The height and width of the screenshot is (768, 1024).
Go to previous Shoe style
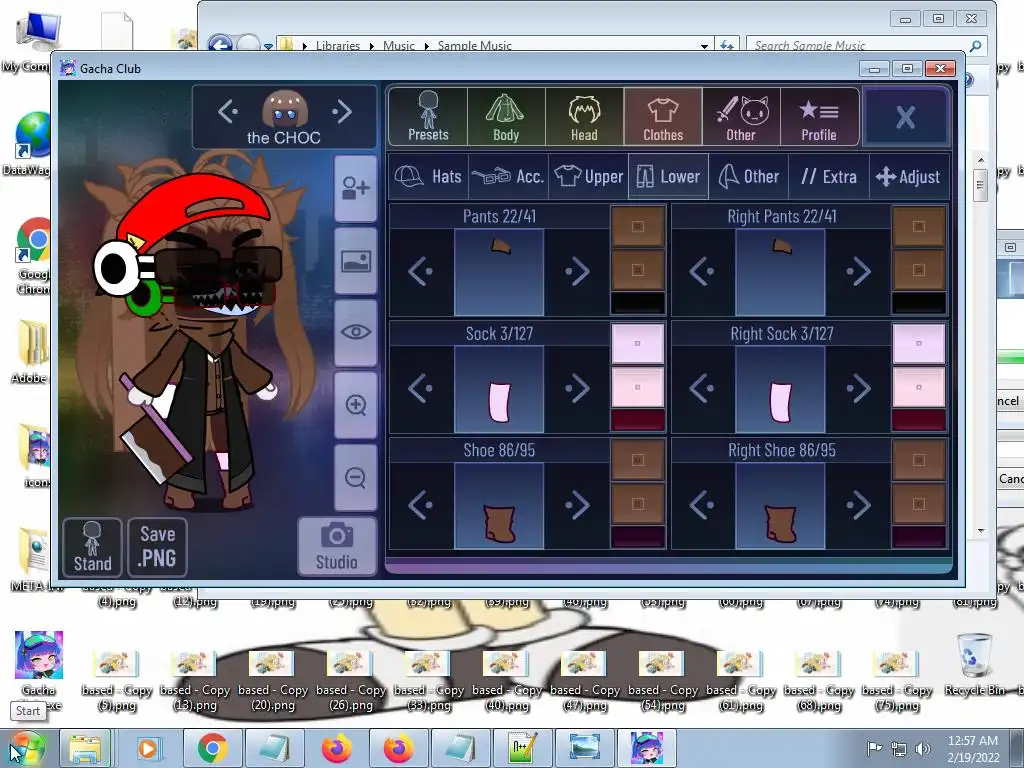point(421,505)
